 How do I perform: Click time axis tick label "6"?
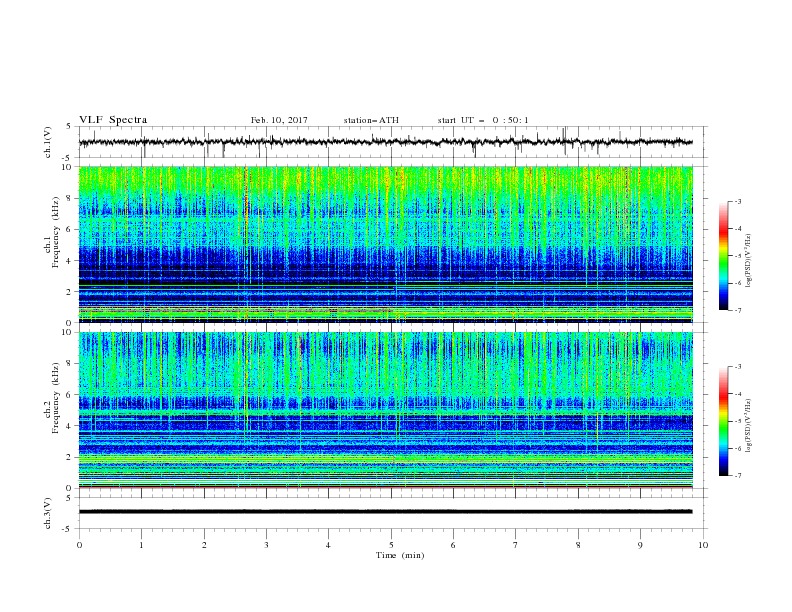click(453, 545)
